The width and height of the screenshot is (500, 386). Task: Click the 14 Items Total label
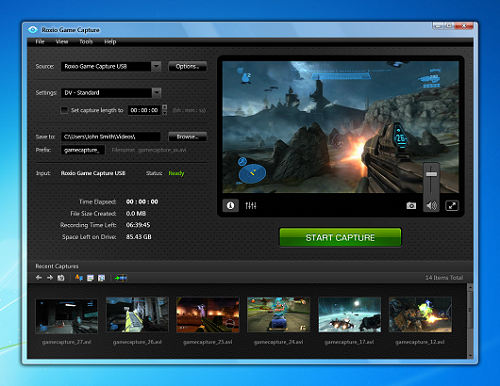444,278
